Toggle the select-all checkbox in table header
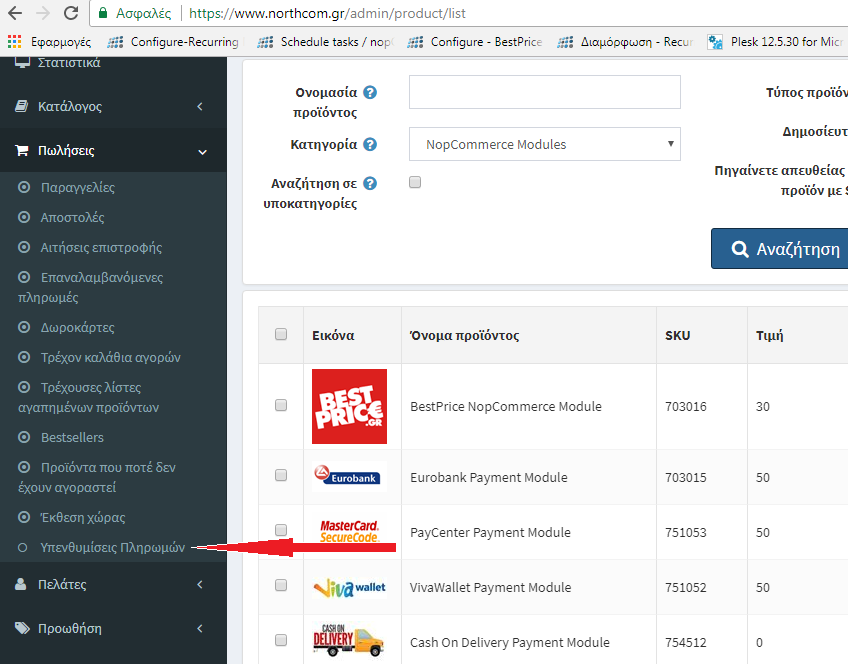 (x=281, y=334)
